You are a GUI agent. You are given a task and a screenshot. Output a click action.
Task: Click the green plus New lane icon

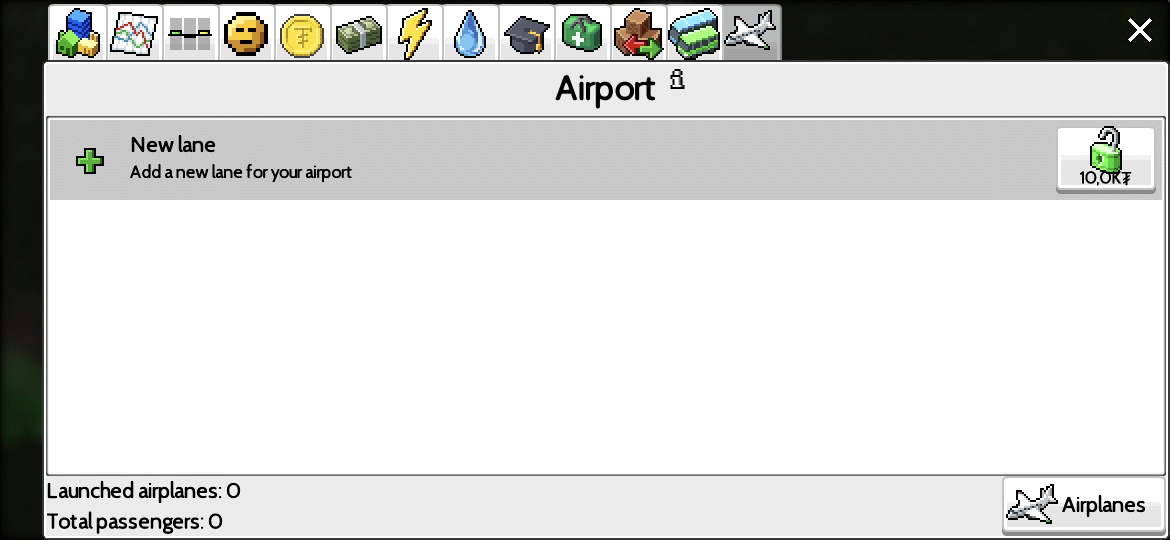(90, 160)
